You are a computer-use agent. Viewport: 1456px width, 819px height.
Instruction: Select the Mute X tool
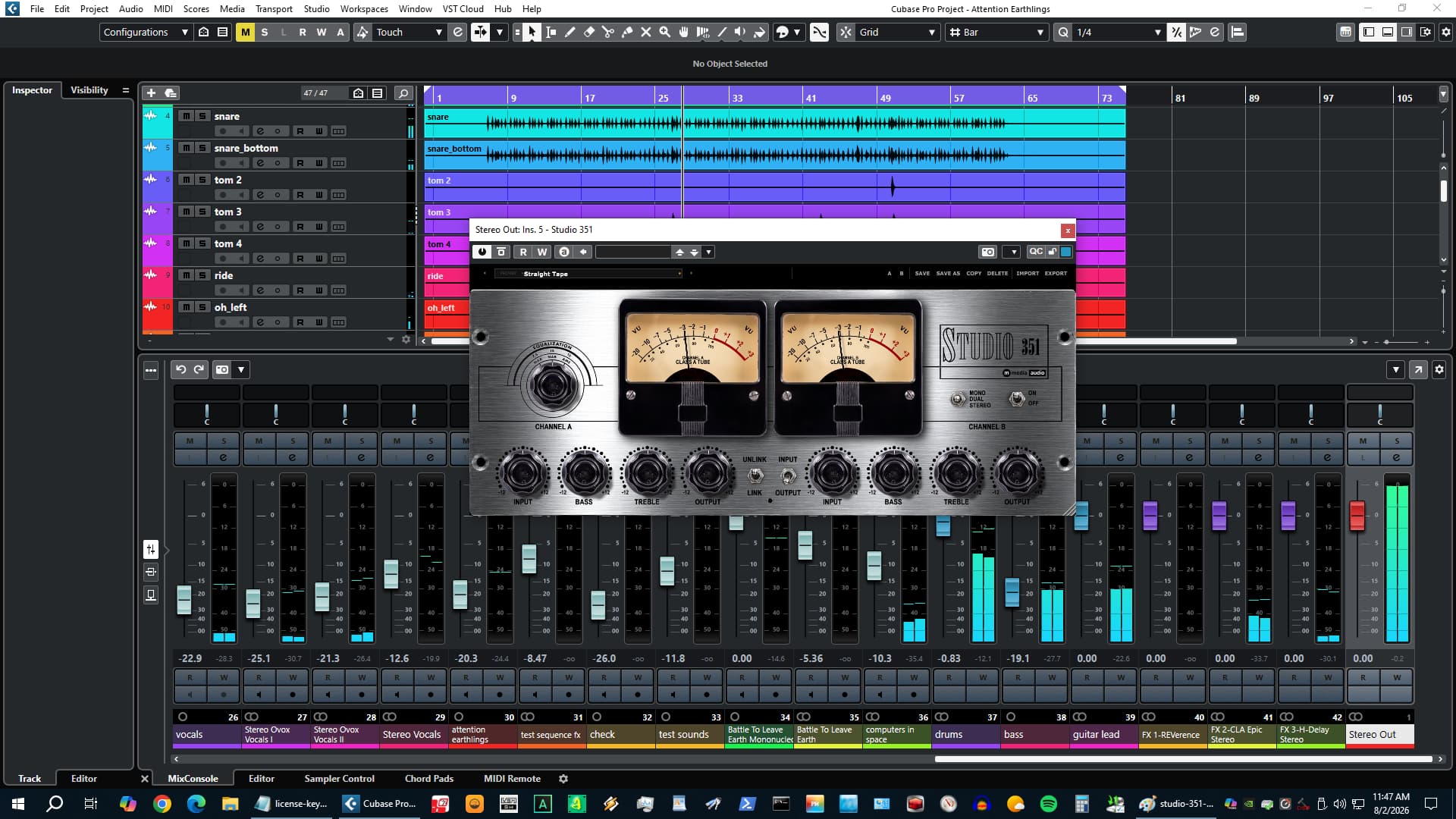646,32
